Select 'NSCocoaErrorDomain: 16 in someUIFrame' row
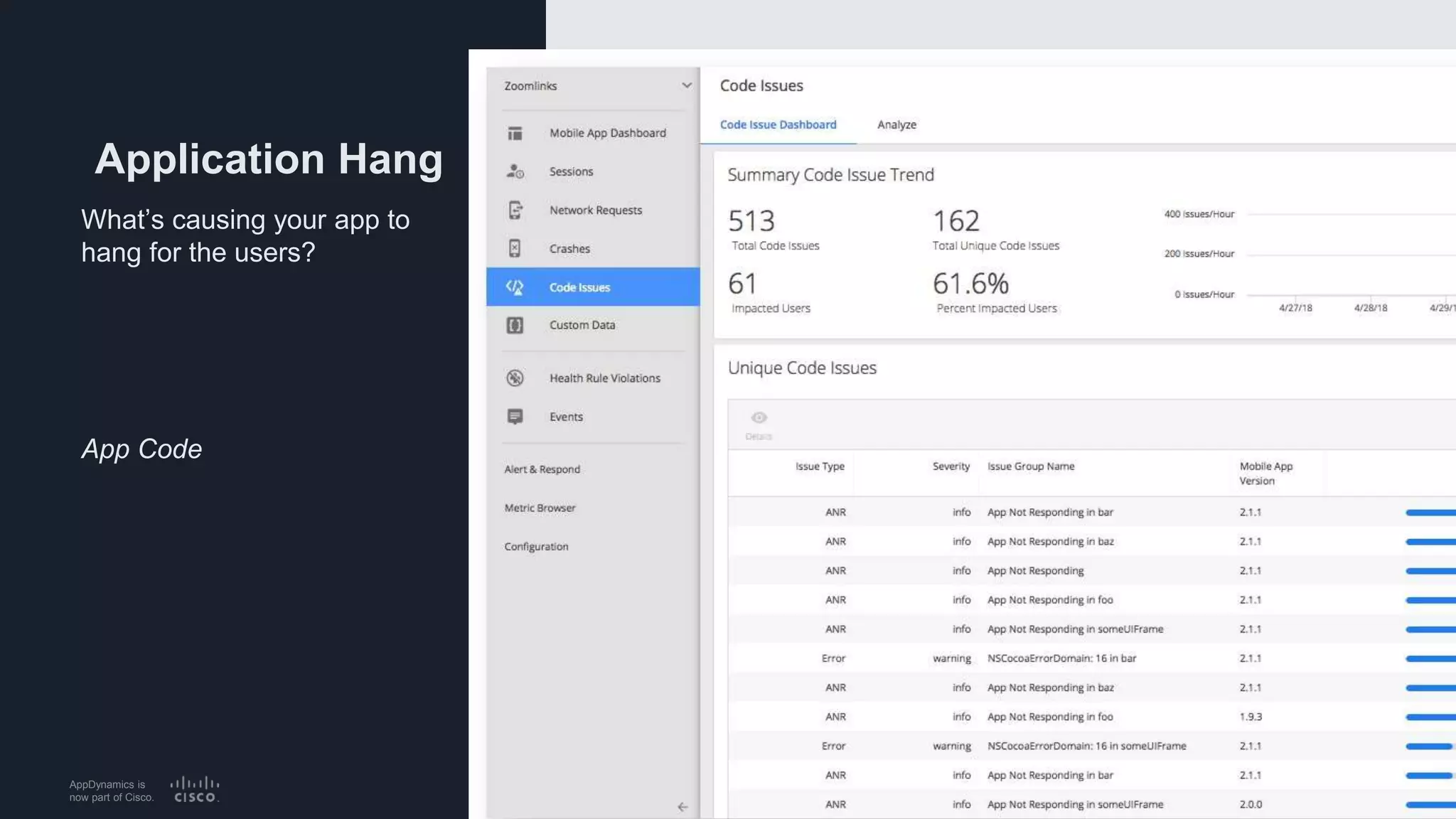1456x819 pixels. pyautogui.click(x=1092, y=746)
